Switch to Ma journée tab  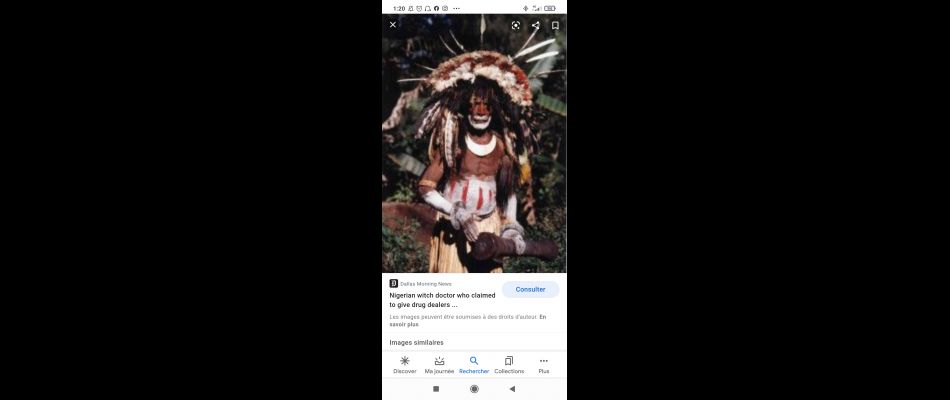[439, 365]
